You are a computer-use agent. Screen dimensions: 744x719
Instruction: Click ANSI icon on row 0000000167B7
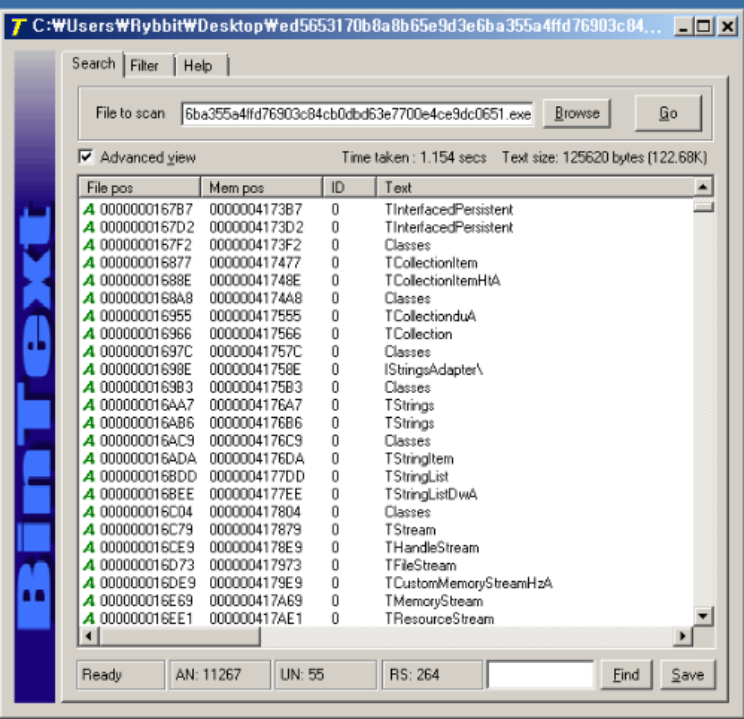pos(89,209)
